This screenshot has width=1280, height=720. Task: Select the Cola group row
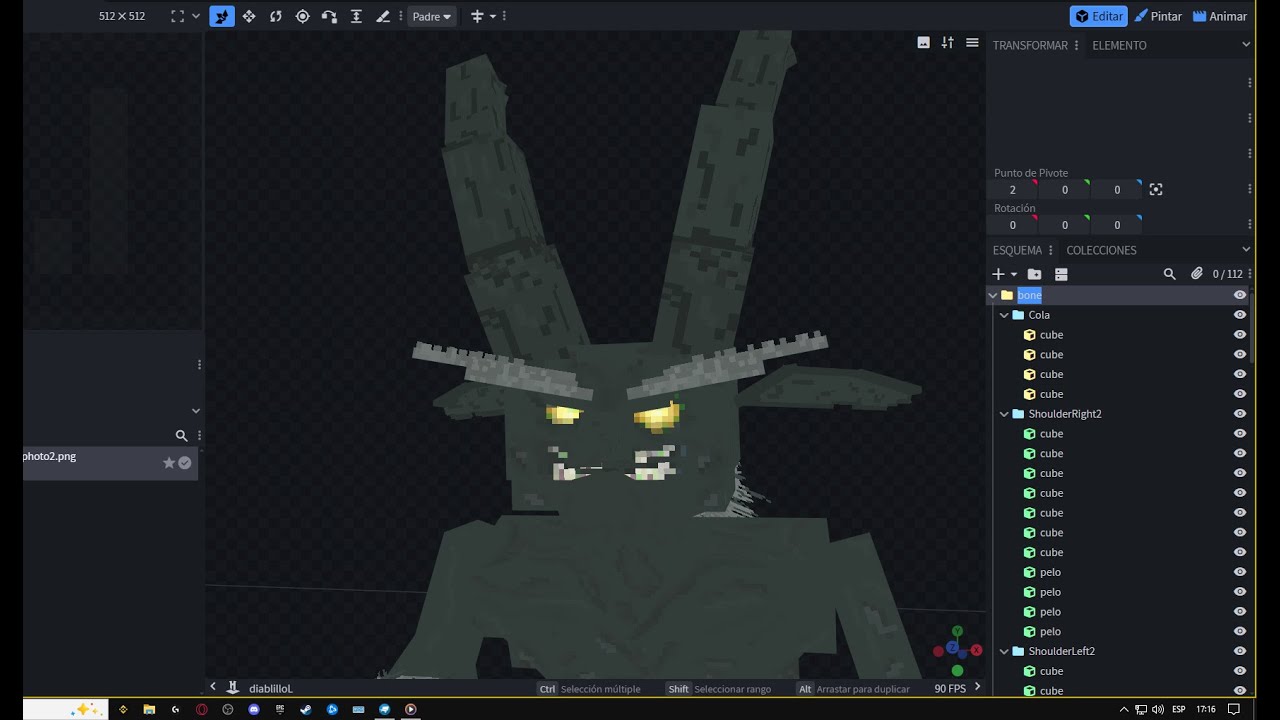pyautogui.click(x=1118, y=315)
